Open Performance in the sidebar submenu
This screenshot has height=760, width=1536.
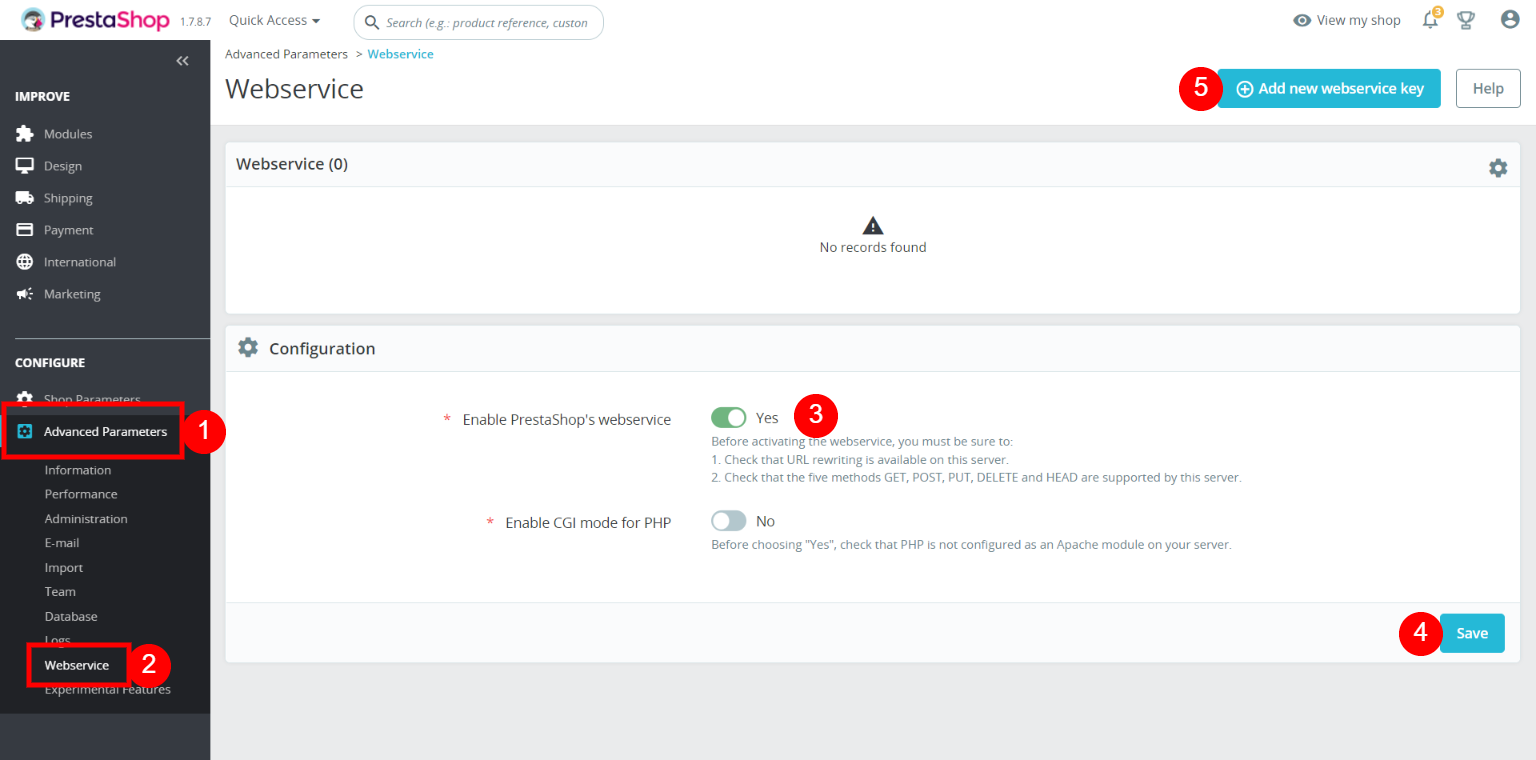(81, 494)
